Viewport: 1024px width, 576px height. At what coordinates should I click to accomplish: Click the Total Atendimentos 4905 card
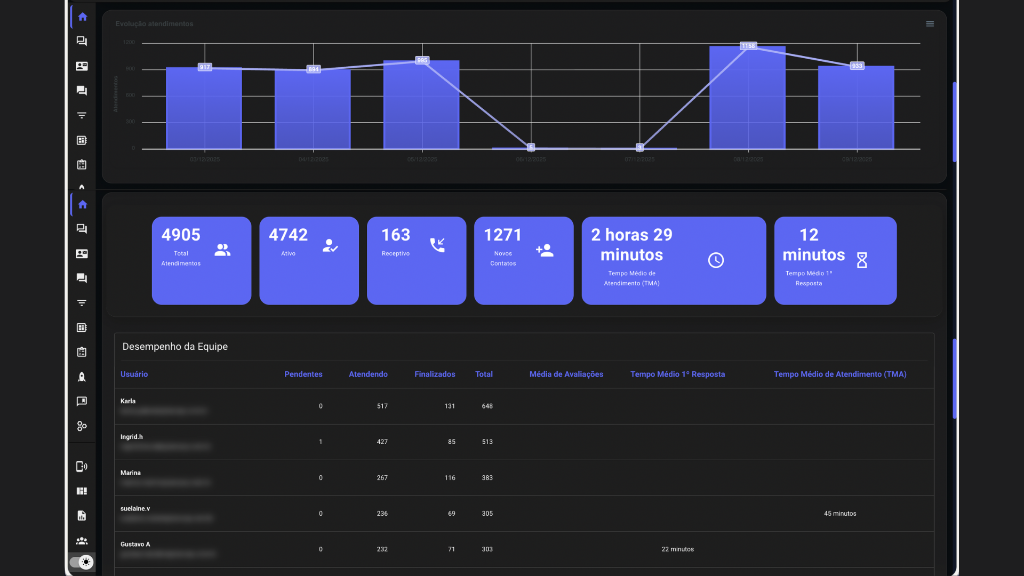(x=201, y=260)
